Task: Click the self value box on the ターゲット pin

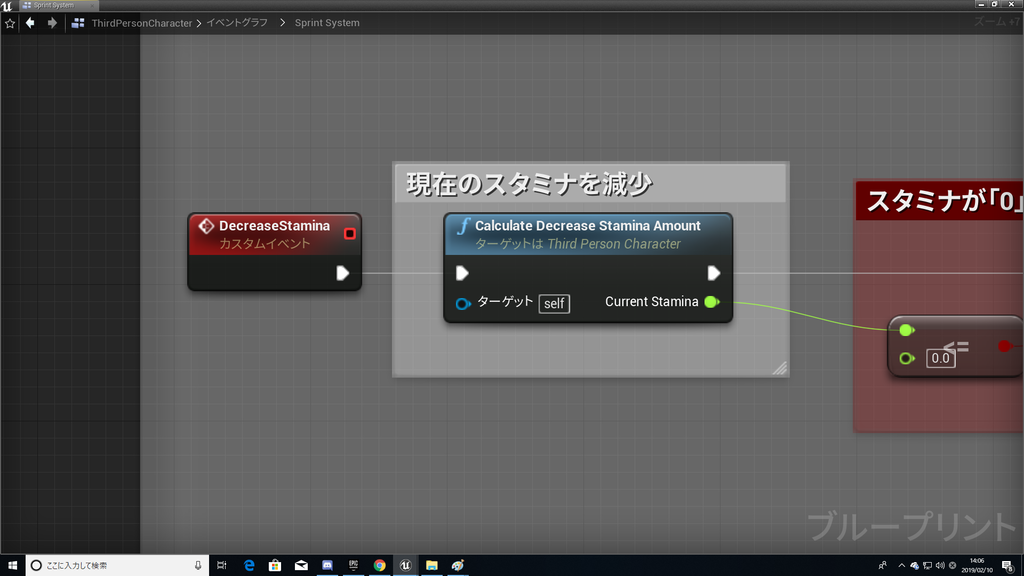Action: click(555, 304)
